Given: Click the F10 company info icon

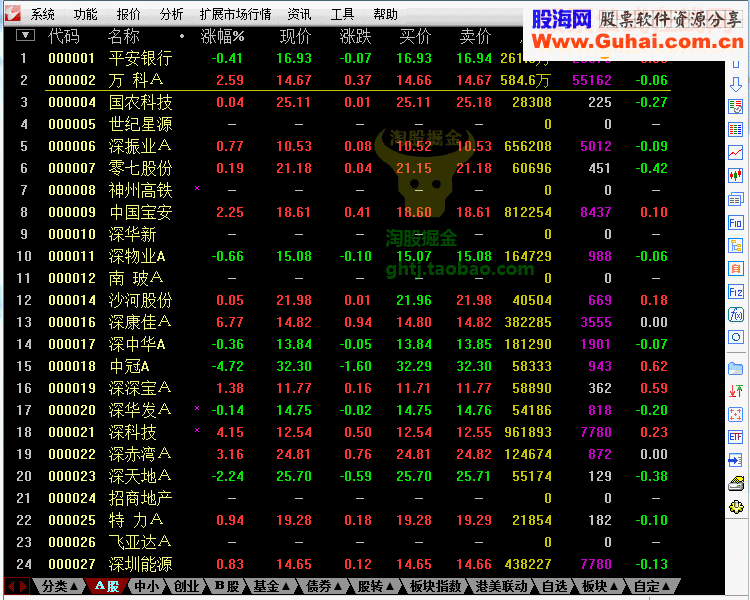Looking at the screenshot, I should [x=736, y=222].
